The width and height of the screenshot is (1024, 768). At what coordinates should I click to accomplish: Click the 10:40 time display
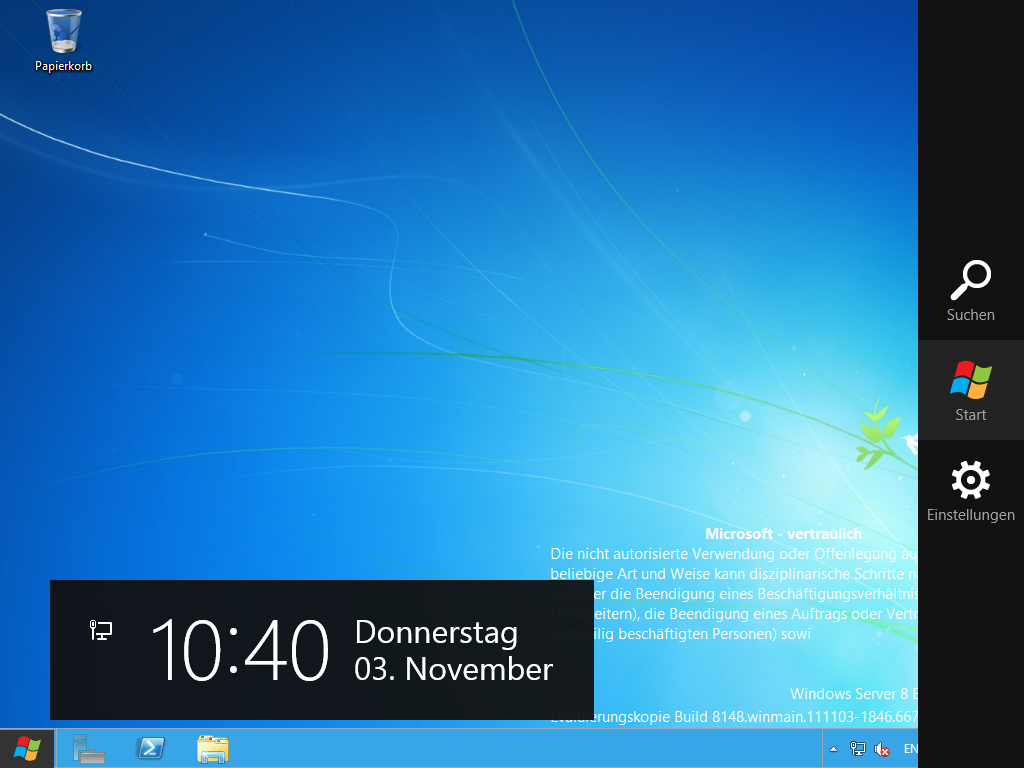click(x=240, y=650)
